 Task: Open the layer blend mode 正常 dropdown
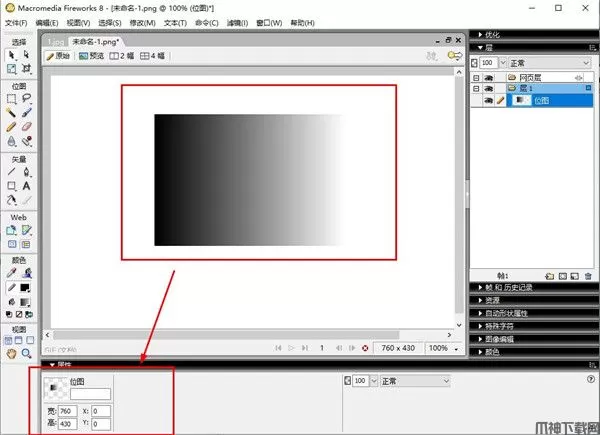[x=537, y=61]
